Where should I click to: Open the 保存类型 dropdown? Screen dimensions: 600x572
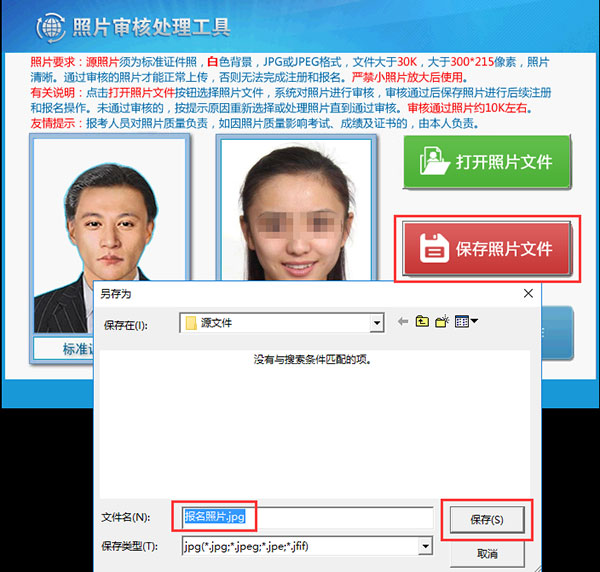point(426,546)
